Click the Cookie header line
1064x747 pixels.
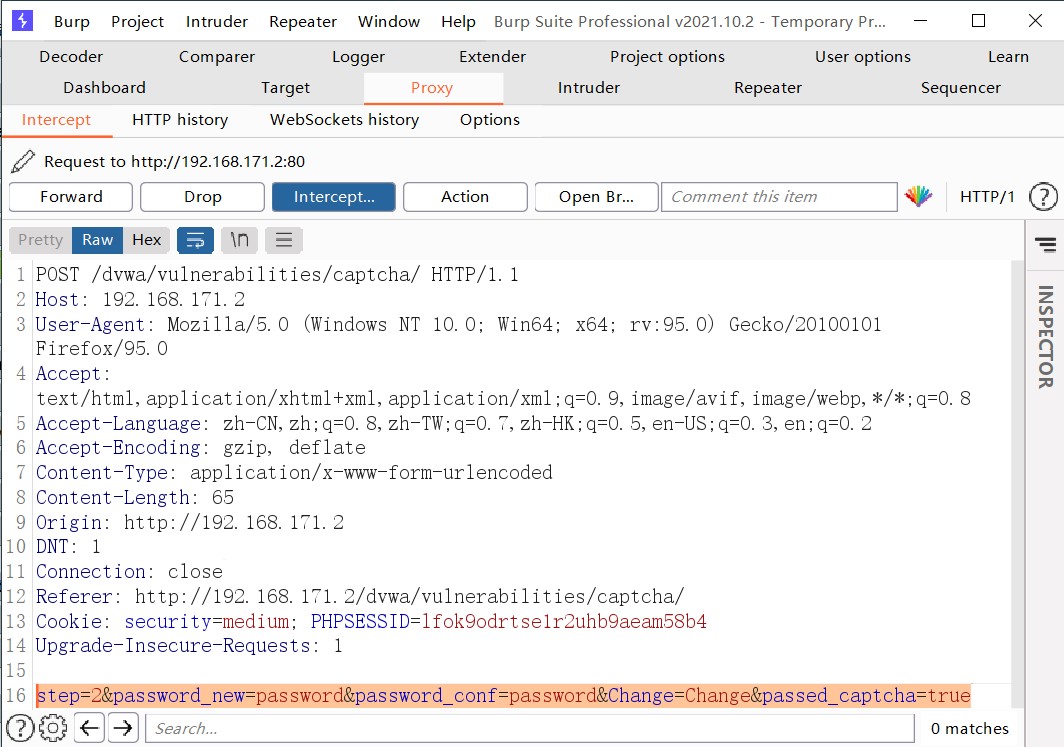pos(371,621)
